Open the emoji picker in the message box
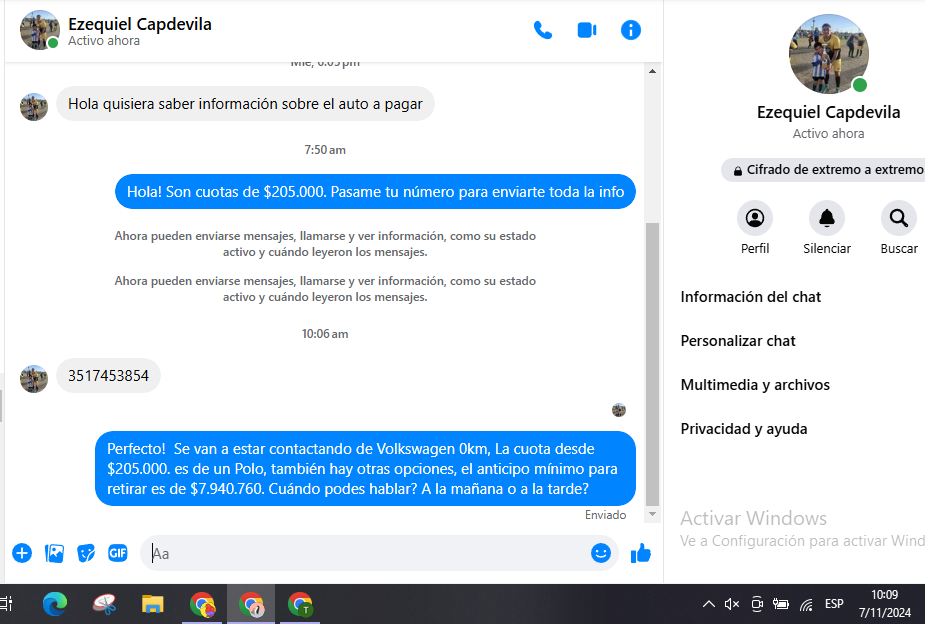The height and width of the screenshot is (624, 925). click(601, 553)
